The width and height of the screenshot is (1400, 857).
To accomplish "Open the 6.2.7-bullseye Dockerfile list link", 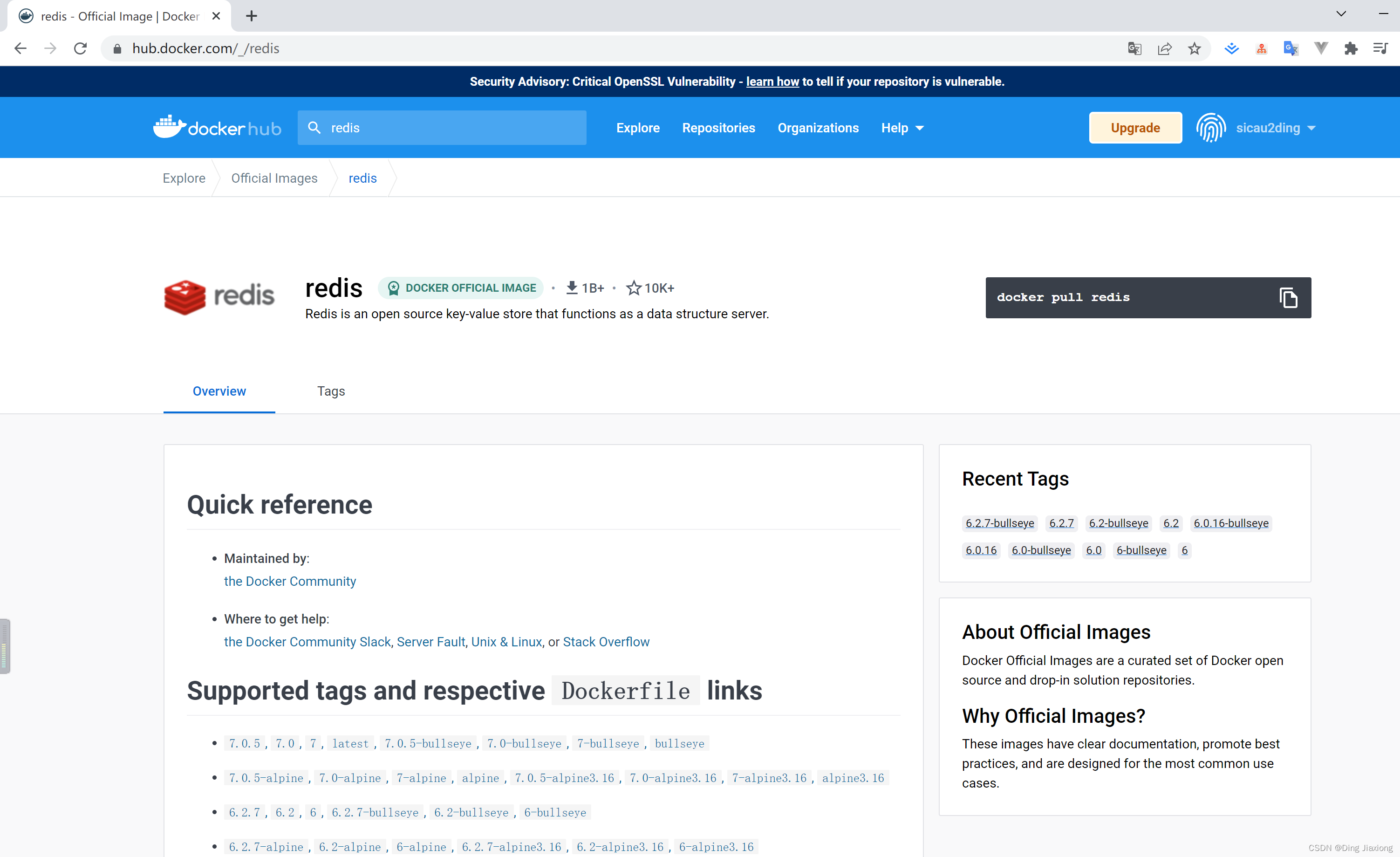I will [375, 813].
